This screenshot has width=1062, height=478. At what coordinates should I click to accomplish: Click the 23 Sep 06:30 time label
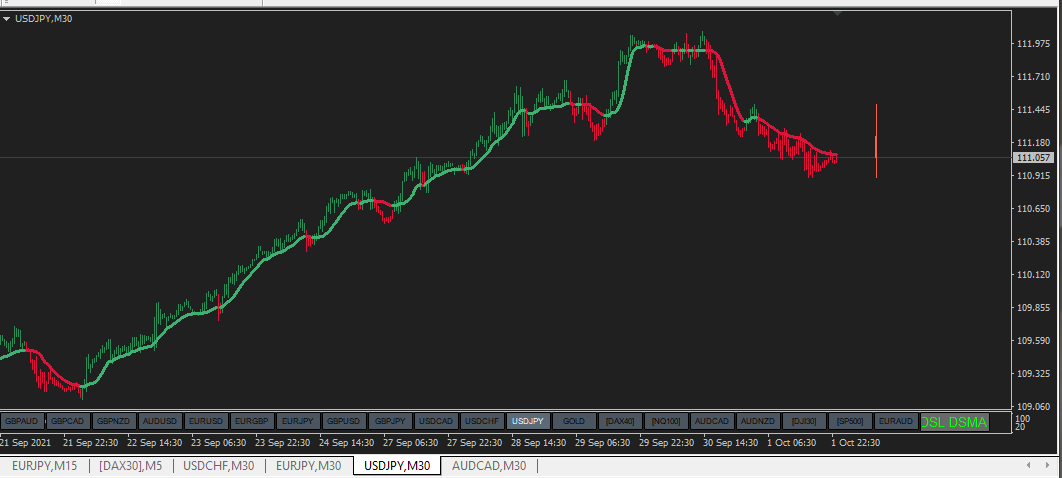(219, 443)
